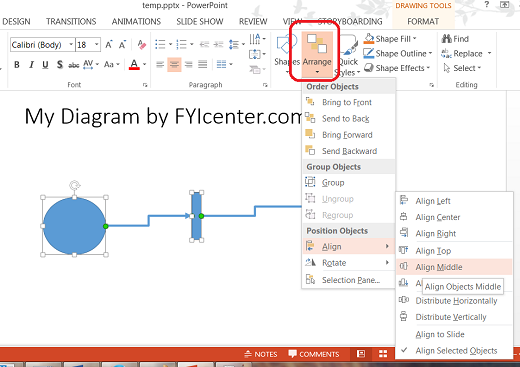Choose Align Top
This screenshot has width=520, height=367.
[x=454, y=251]
